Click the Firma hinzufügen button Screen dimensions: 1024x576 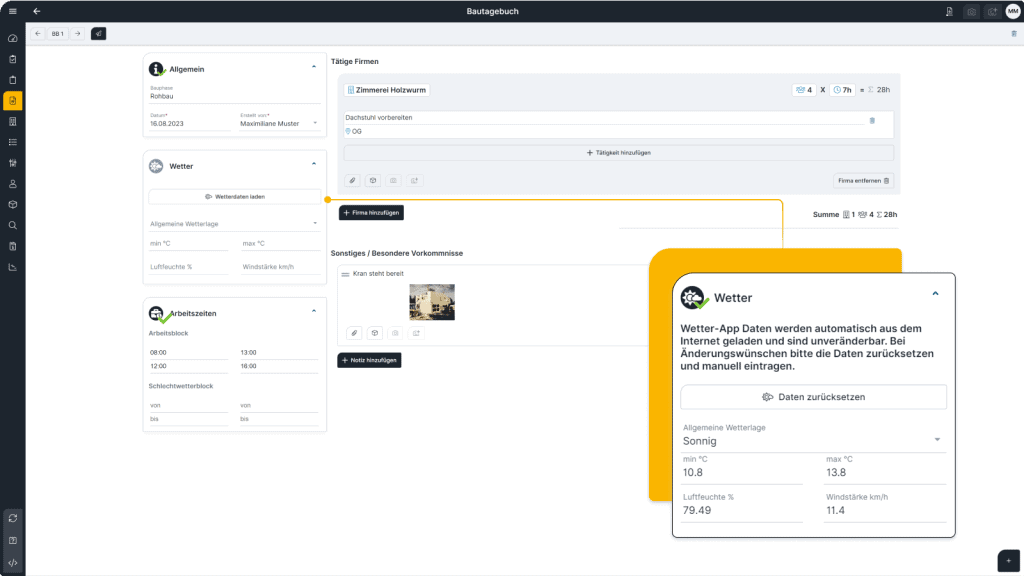pyautogui.click(x=371, y=213)
